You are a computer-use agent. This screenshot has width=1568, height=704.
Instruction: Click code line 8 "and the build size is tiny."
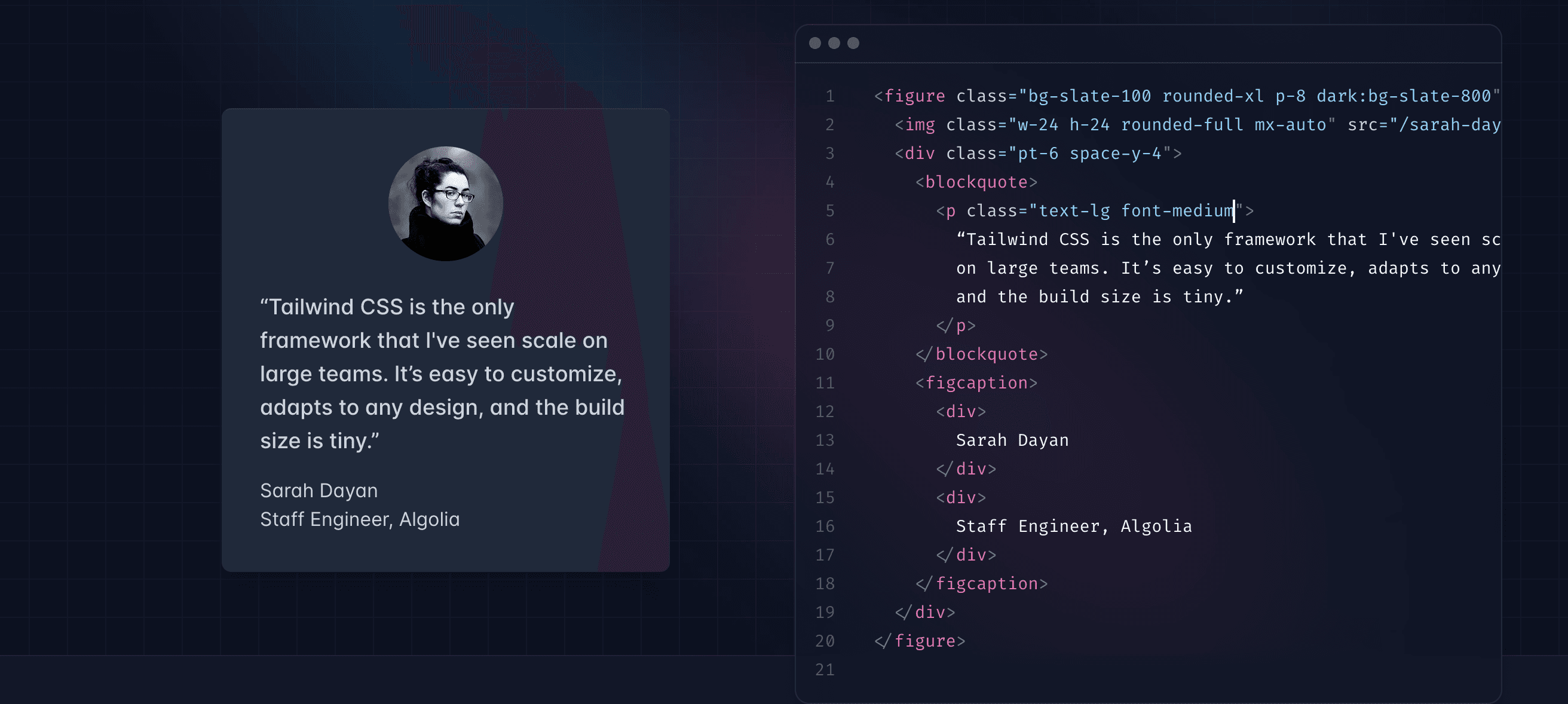tap(1100, 296)
